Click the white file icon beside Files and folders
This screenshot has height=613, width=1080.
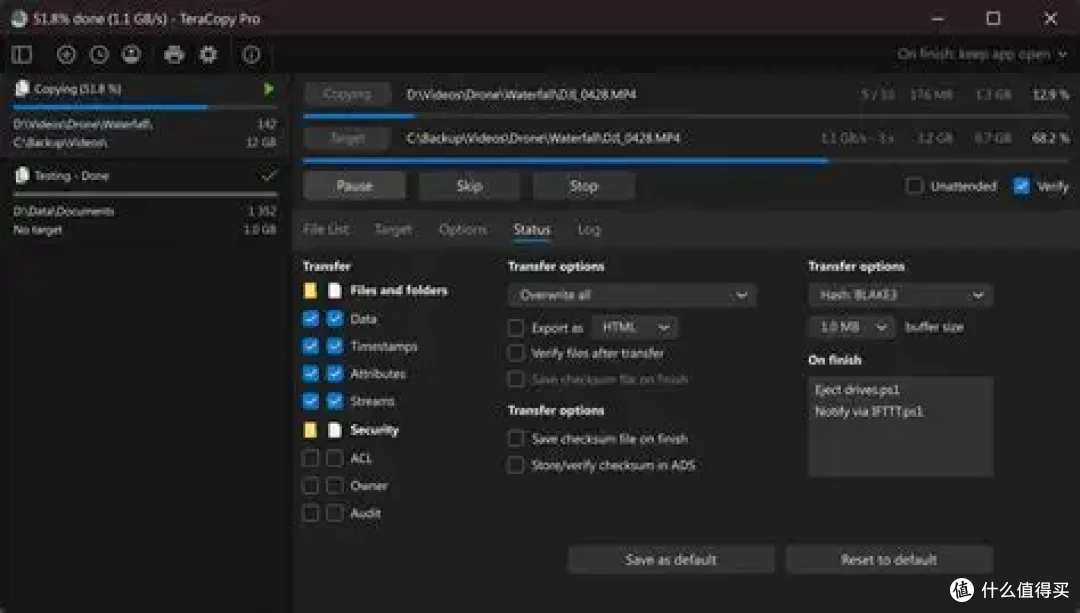coord(335,291)
